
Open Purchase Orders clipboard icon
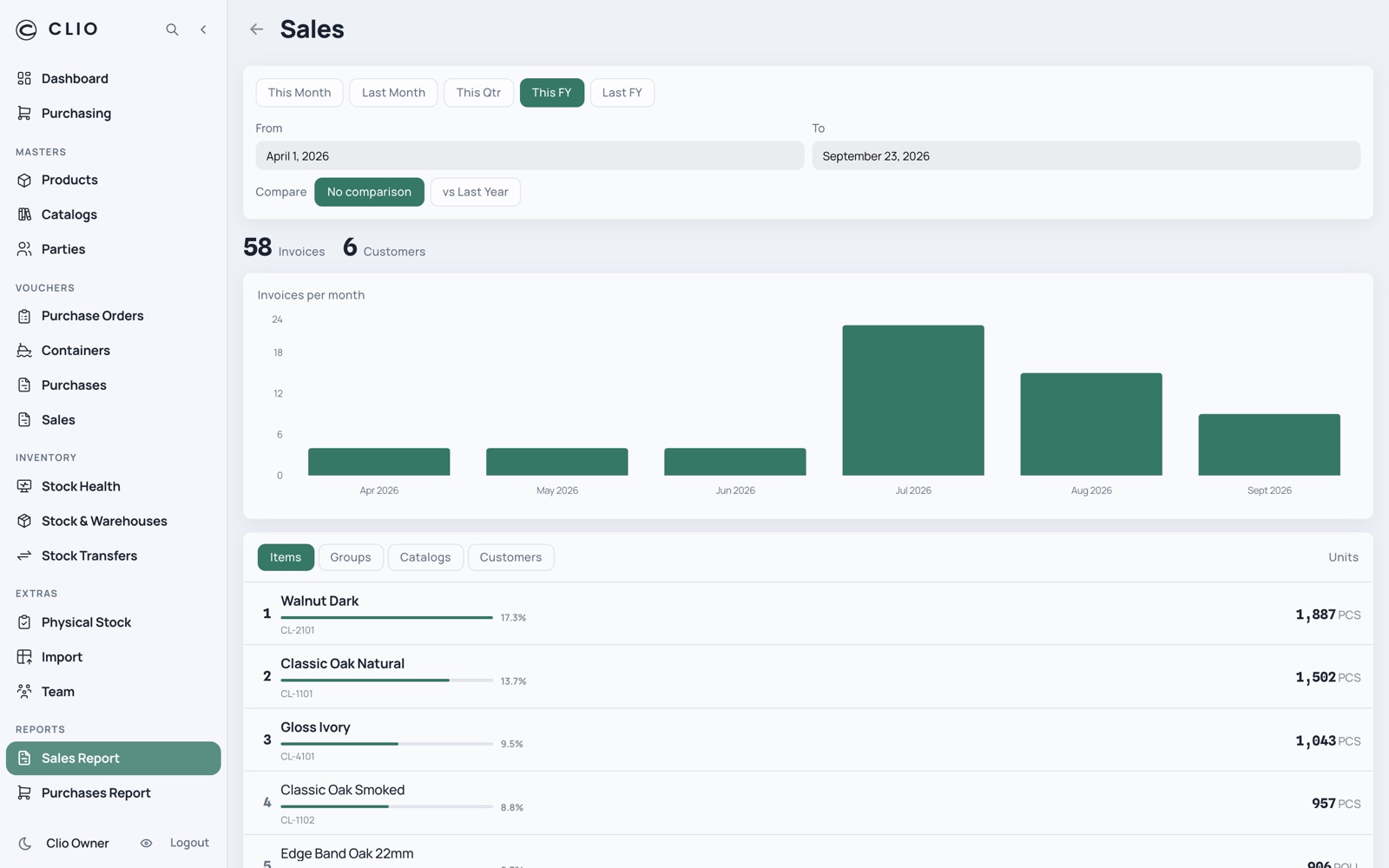click(x=24, y=316)
